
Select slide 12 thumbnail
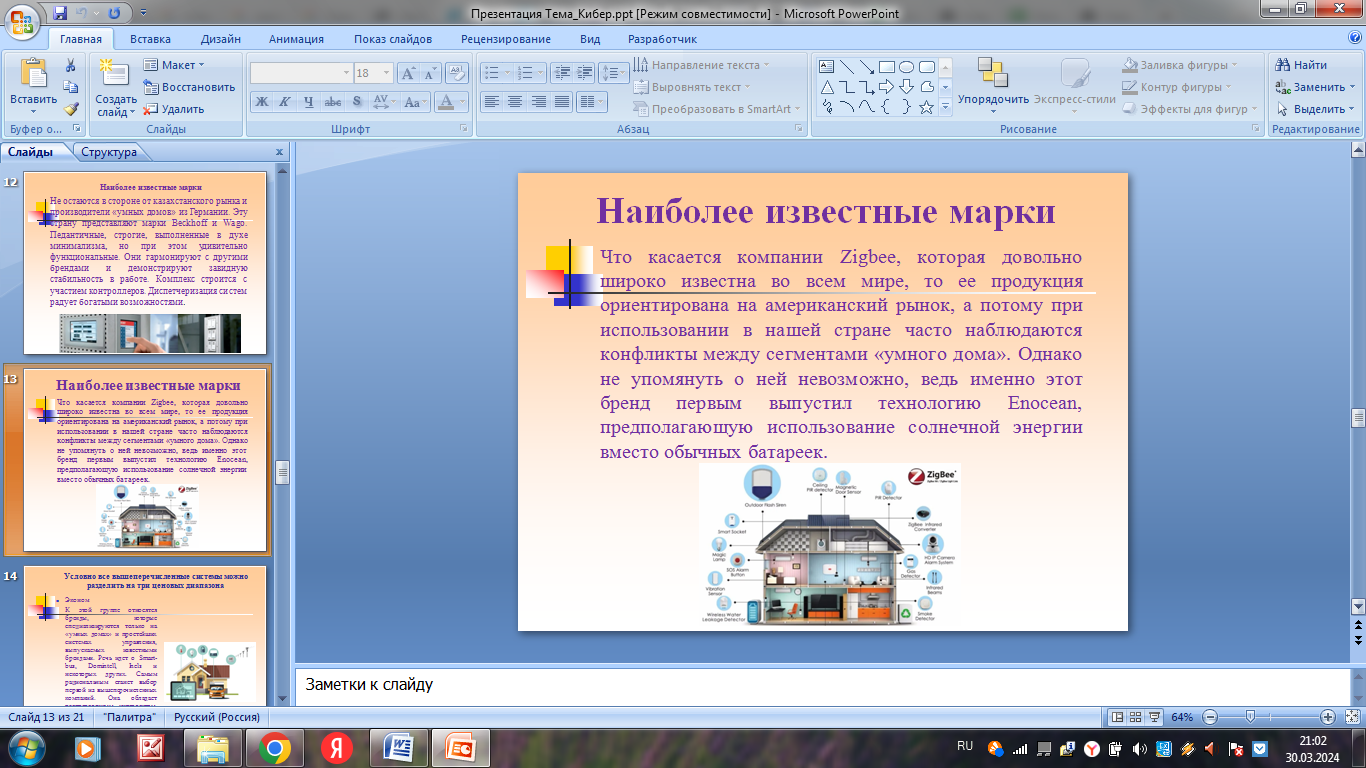pyautogui.click(x=145, y=264)
